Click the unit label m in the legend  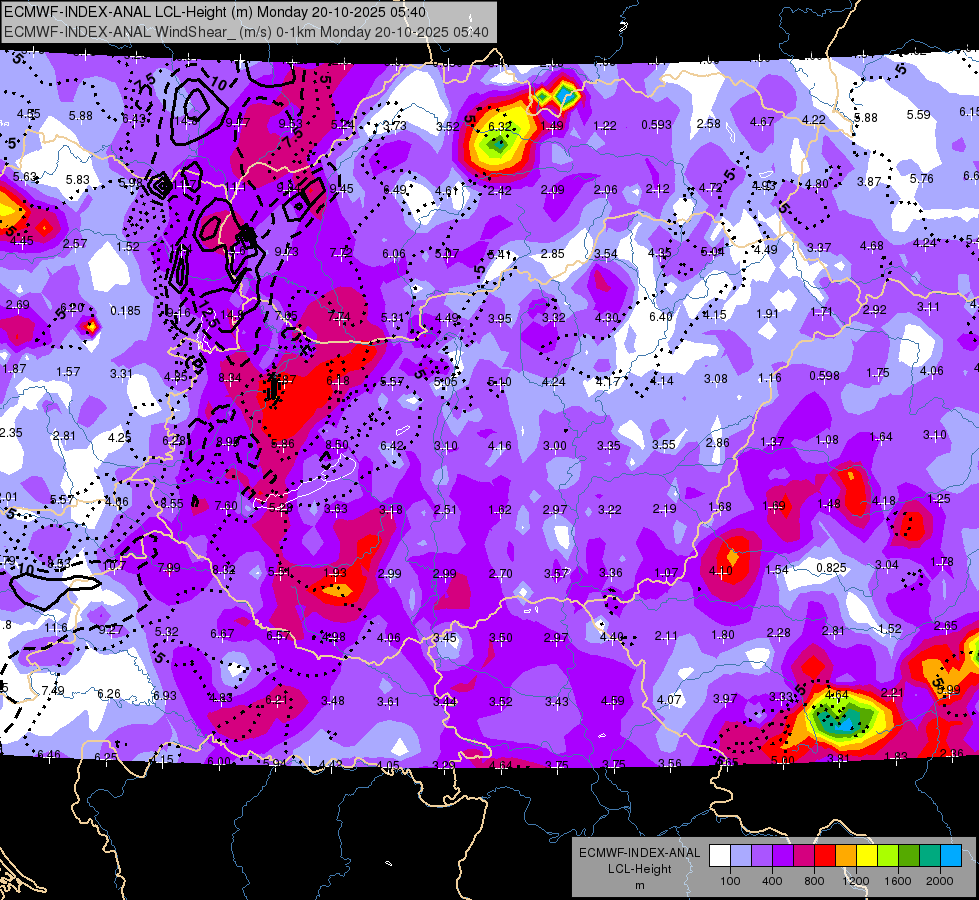point(639,885)
